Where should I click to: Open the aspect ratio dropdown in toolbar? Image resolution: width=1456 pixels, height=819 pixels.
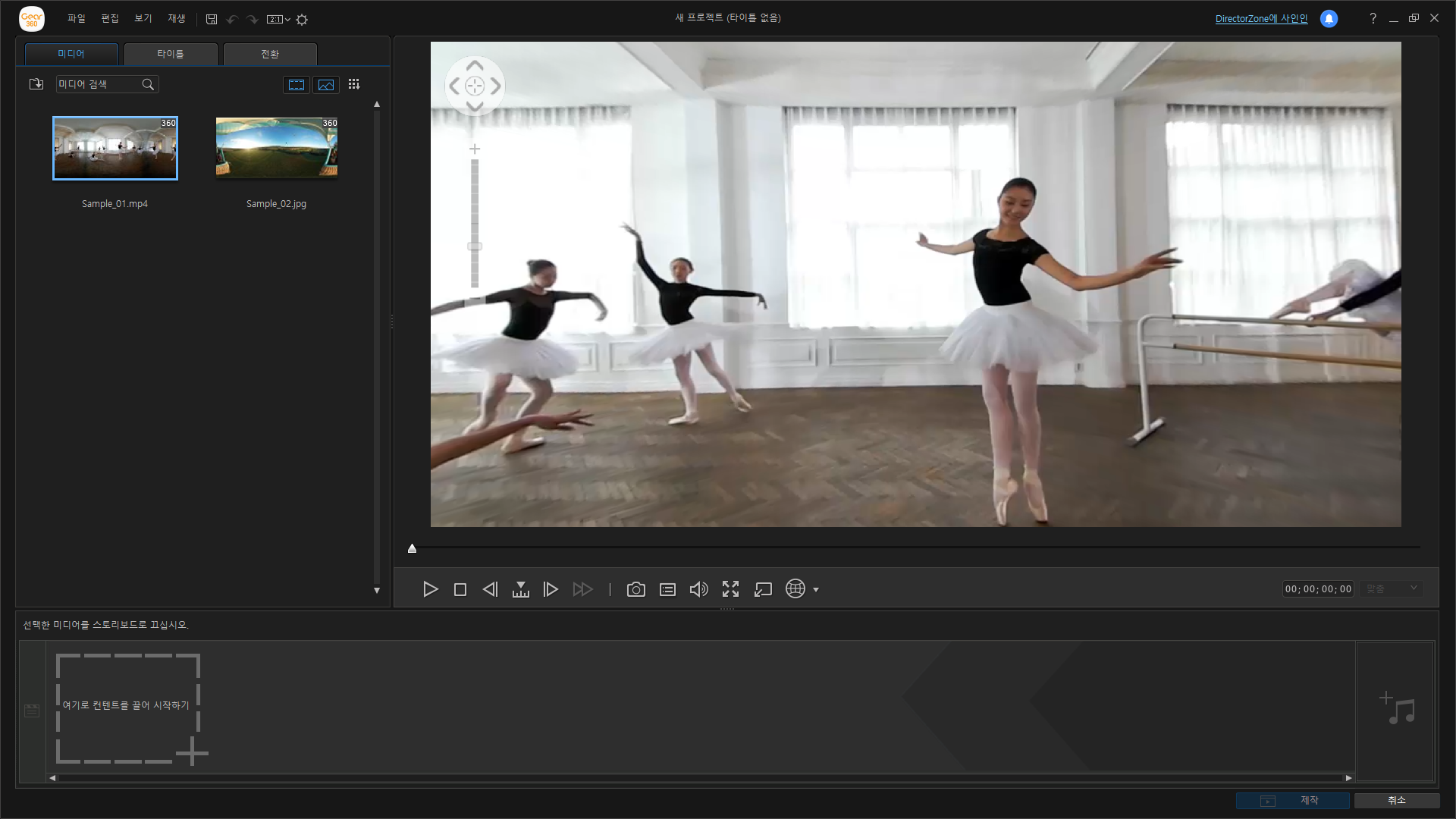(x=278, y=20)
